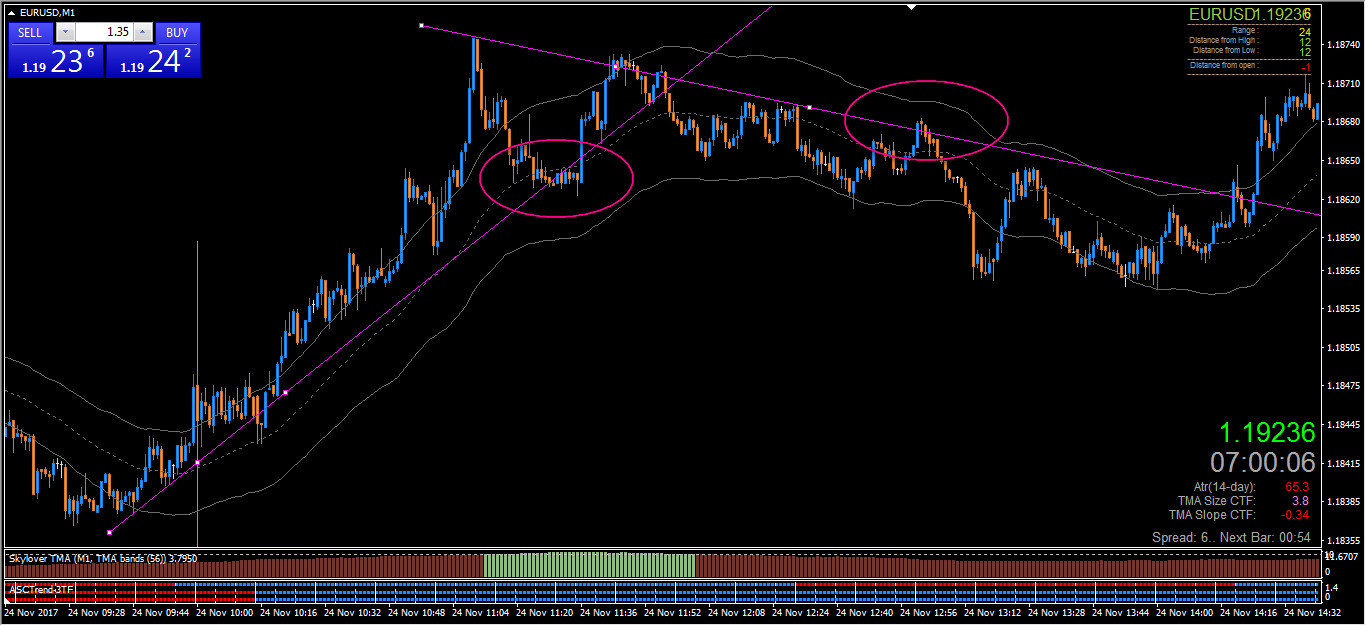
Task: Click the 1.18385 price scale label
Action: tap(1342, 501)
